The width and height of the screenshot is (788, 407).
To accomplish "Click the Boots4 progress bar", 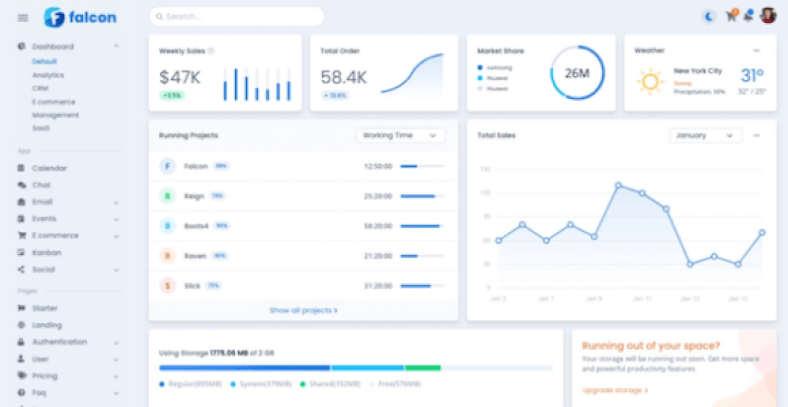I will (x=422, y=226).
